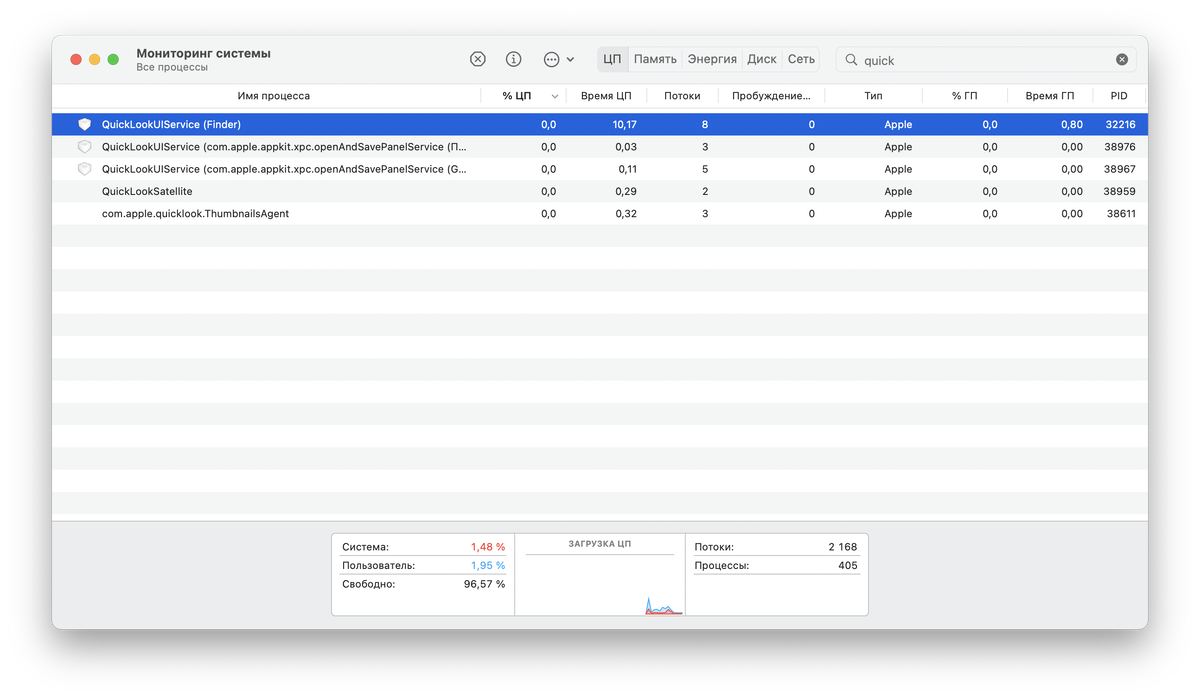
Task: Click the Свободно 96,57 % value
Action: (485, 584)
